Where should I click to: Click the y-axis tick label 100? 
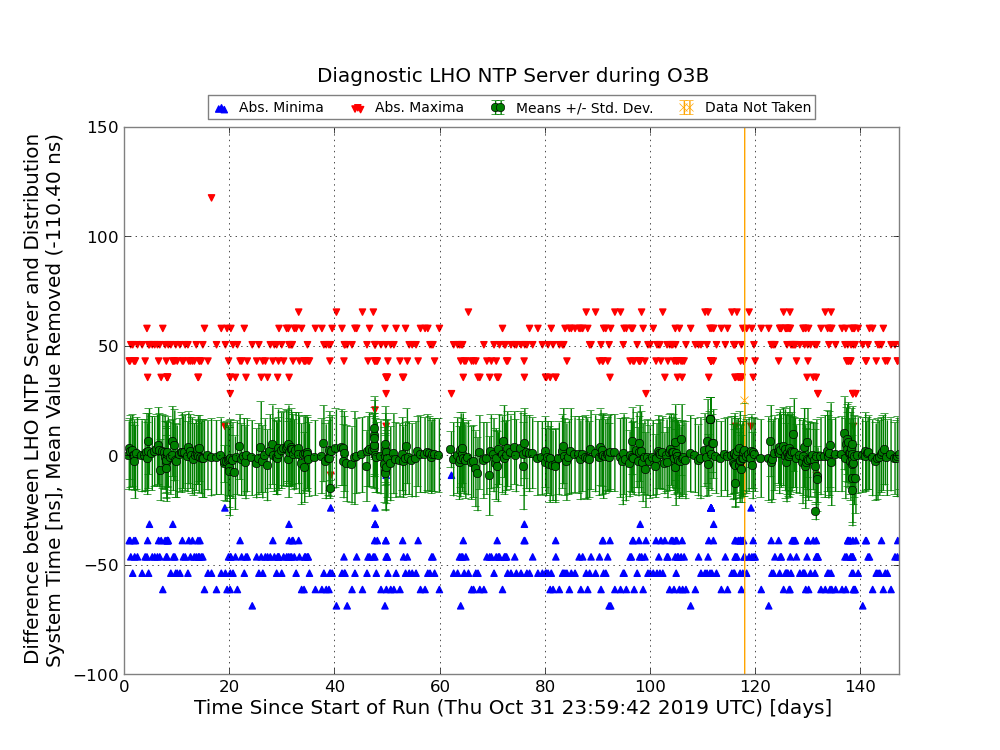[103, 237]
